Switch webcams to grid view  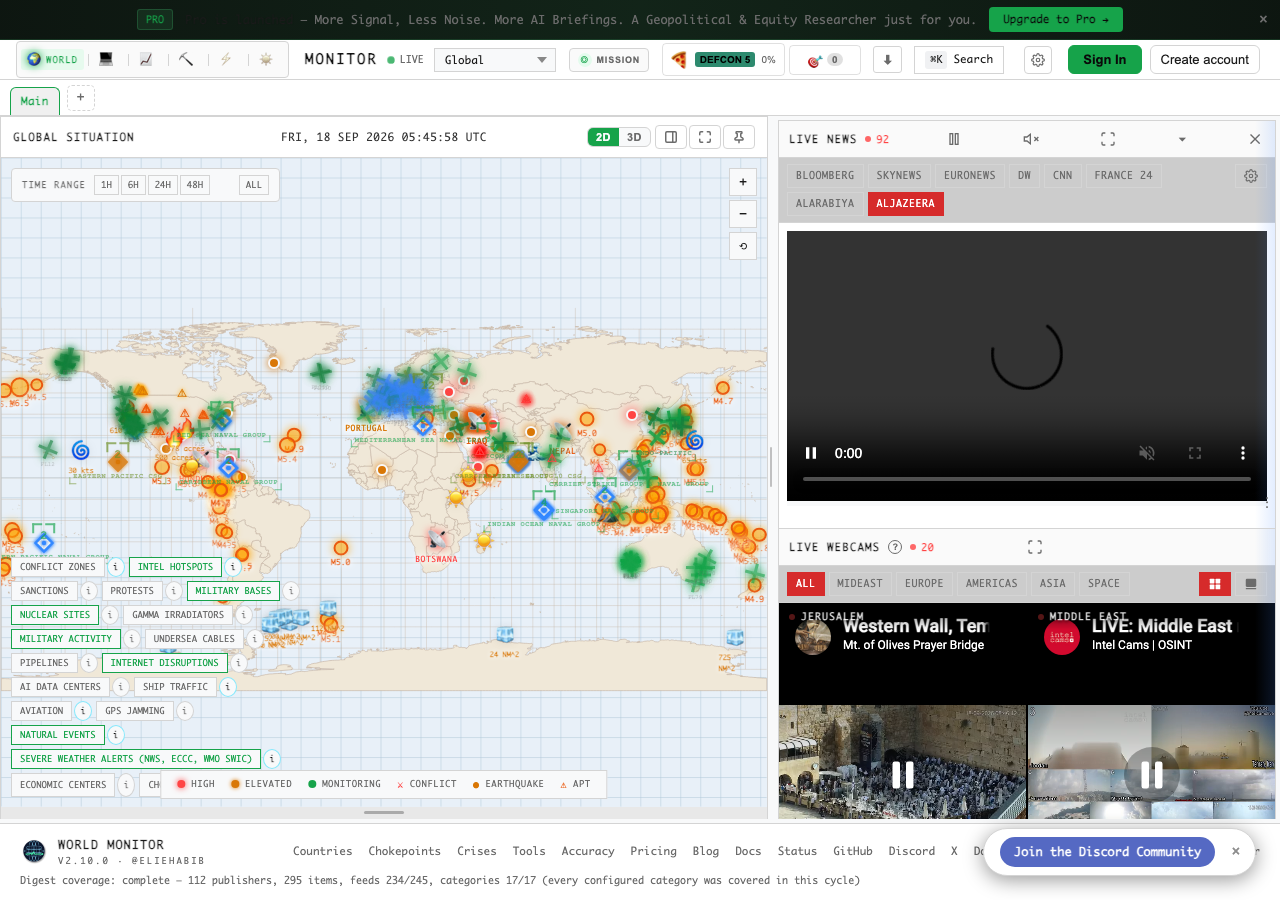click(1215, 584)
